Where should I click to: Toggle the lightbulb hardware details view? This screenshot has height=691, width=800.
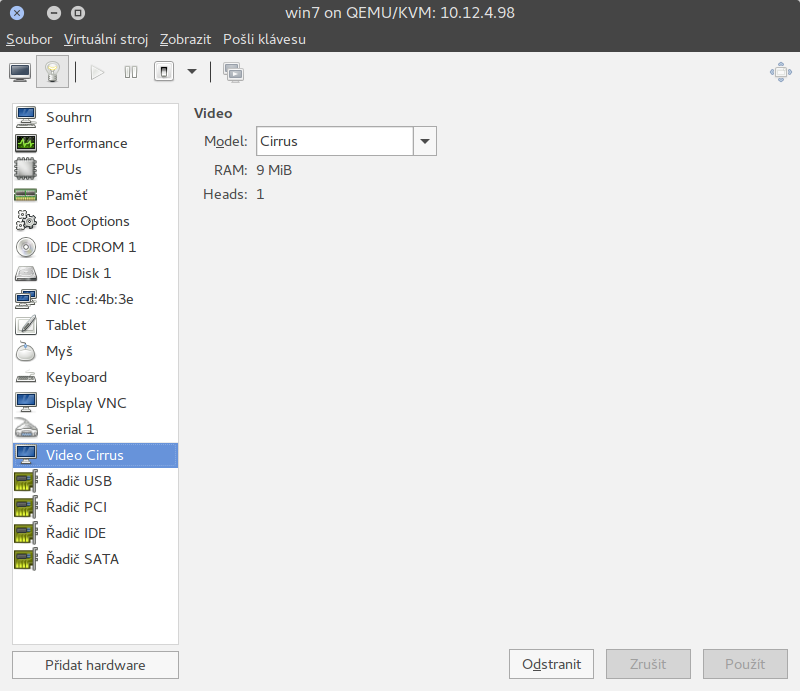click(52, 72)
